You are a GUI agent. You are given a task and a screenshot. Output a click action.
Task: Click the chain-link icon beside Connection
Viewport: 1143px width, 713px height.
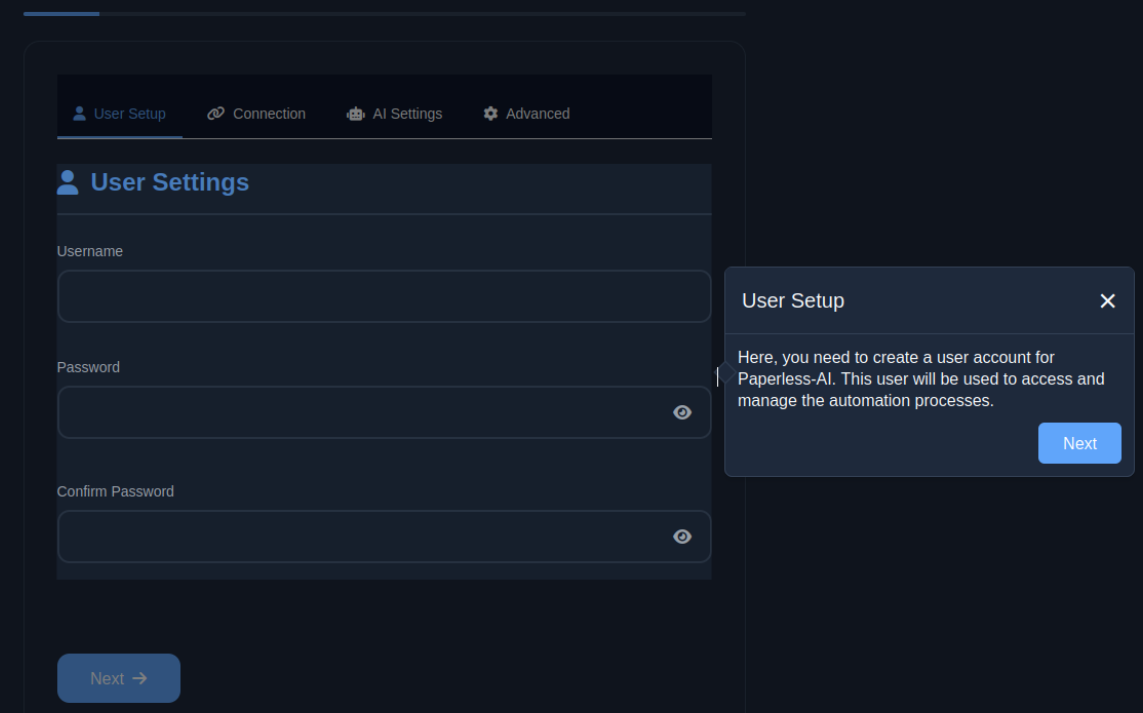216,113
